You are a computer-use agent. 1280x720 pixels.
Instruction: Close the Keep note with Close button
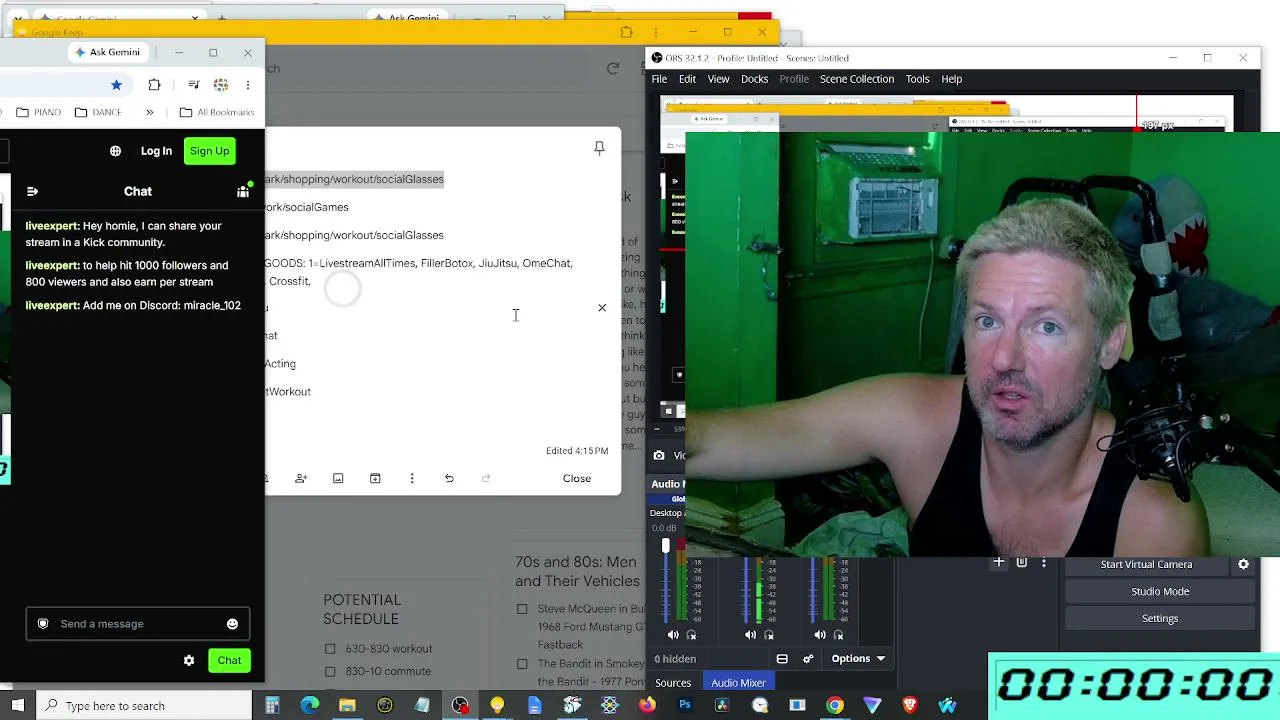pos(577,478)
